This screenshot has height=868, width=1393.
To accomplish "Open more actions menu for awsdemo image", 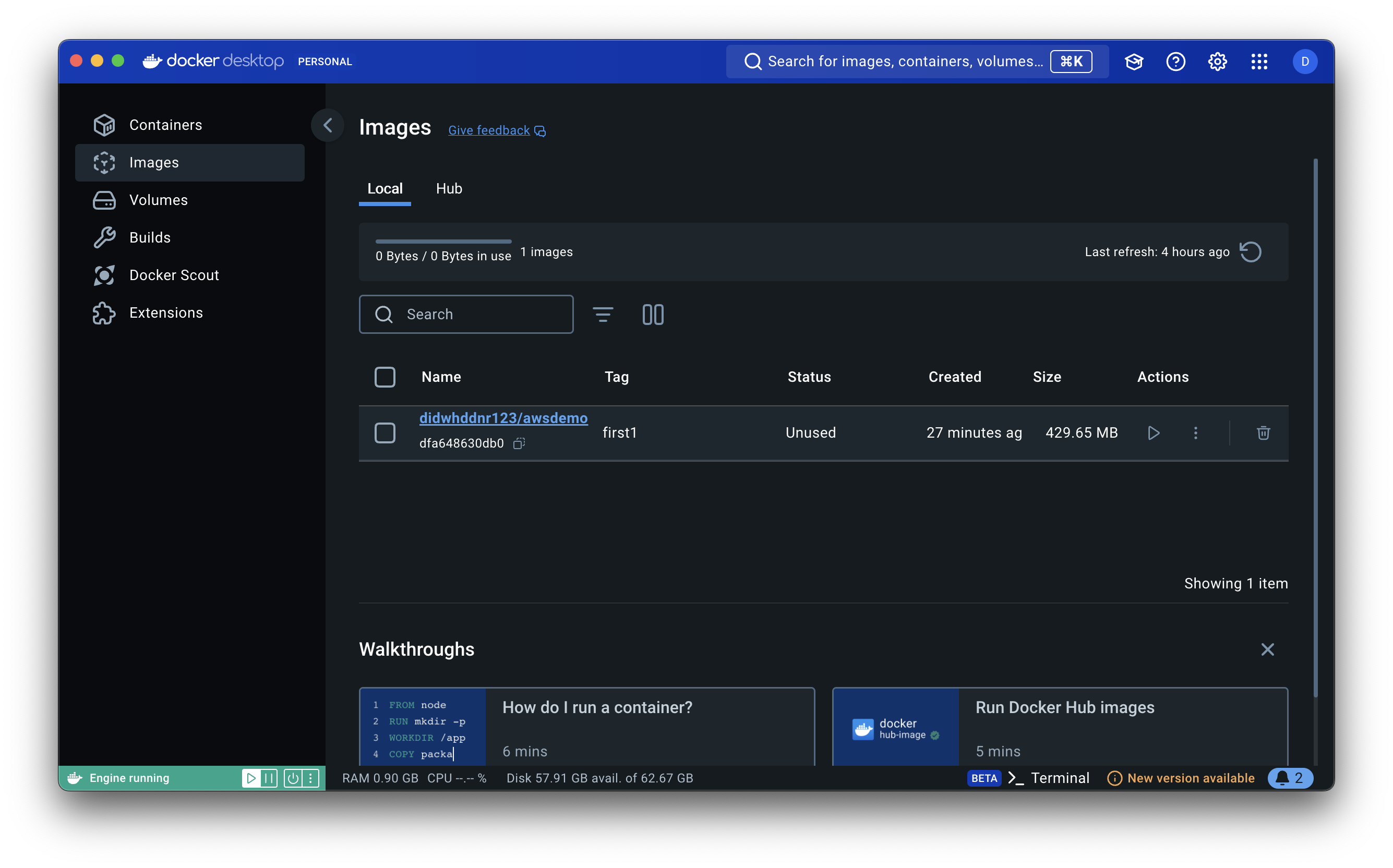I will 1195,433.
